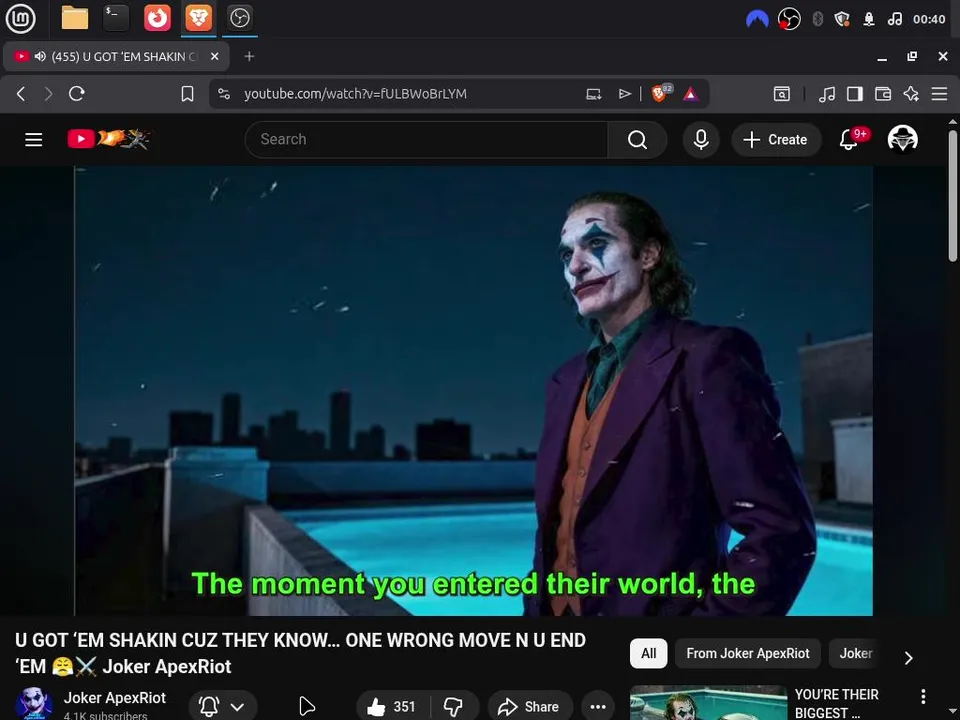Click the media cast icon in the address bar

click(x=593, y=94)
